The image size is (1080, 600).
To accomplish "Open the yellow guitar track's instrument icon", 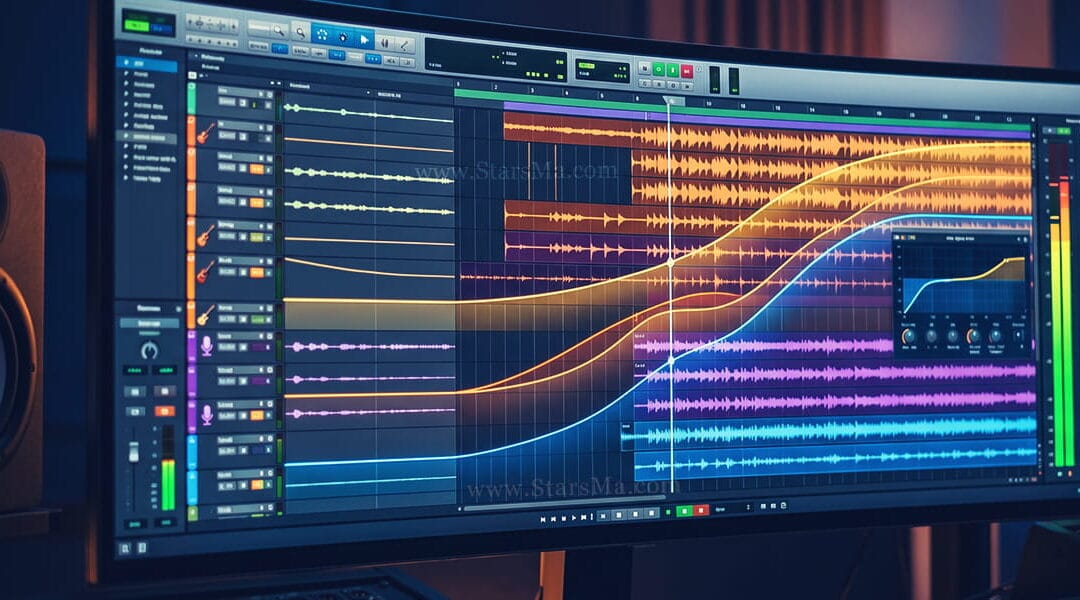I will pyautogui.click(x=205, y=315).
